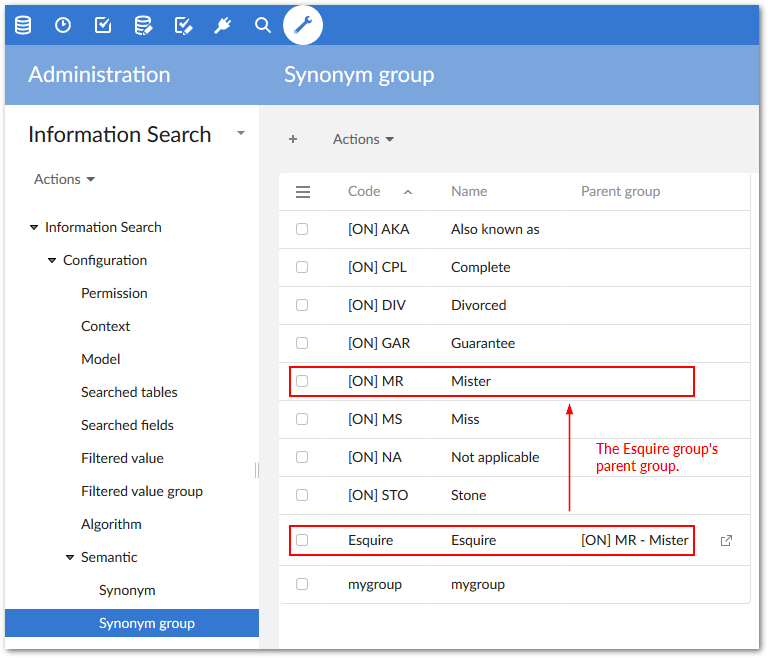Open the table Actions dropdown
The width and height of the screenshot is (768, 658).
click(363, 139)
